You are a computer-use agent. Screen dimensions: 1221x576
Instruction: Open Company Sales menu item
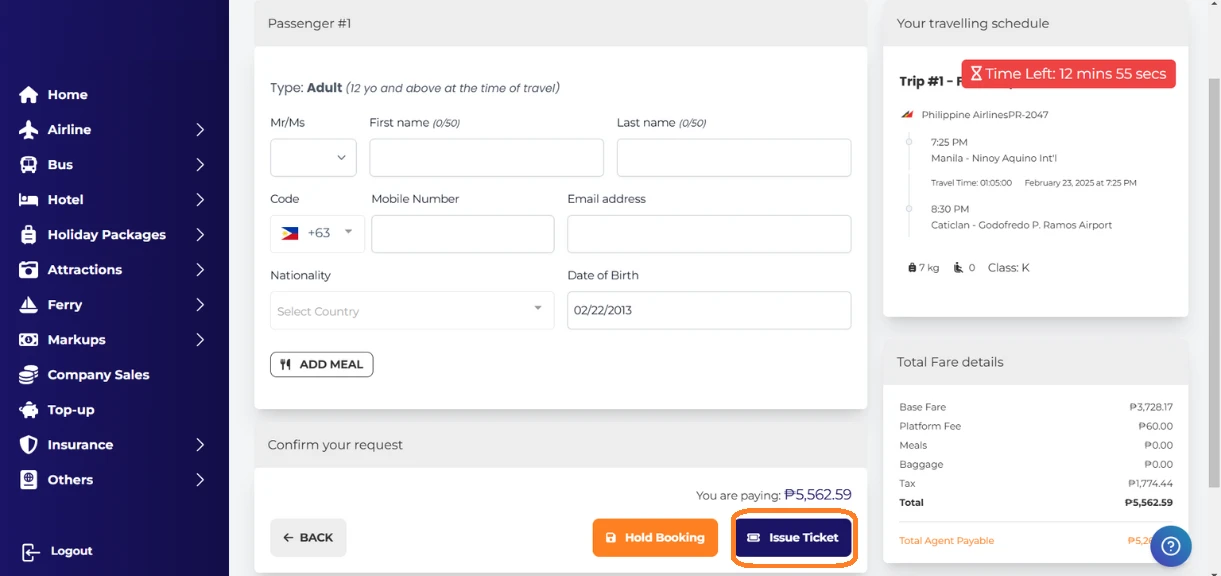[98, 375]
